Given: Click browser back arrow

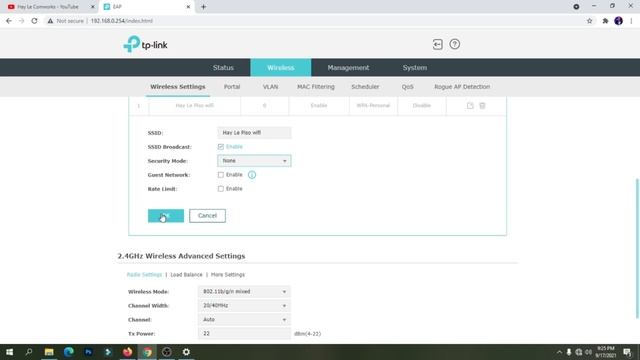Looking at the screenshot, I should tap(9, 21).
